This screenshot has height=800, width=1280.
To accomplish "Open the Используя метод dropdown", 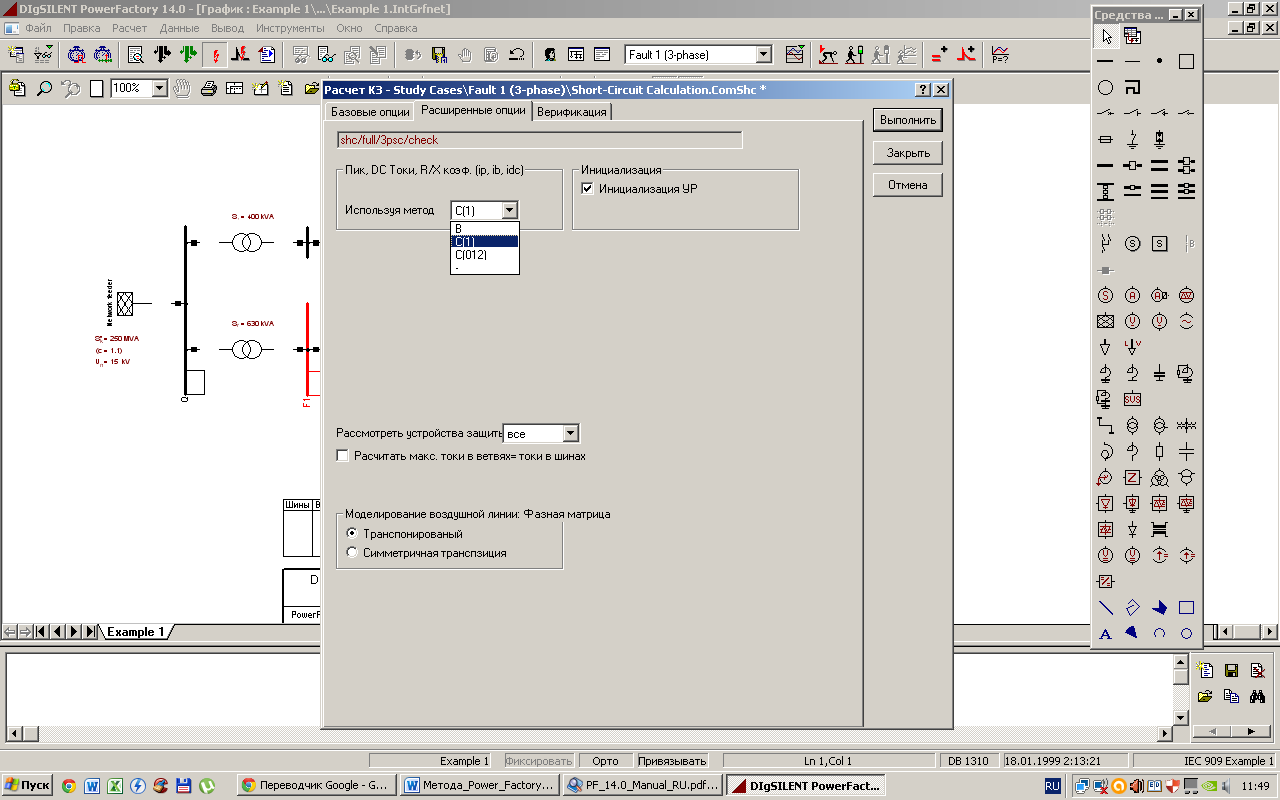I will coord(510,210).
